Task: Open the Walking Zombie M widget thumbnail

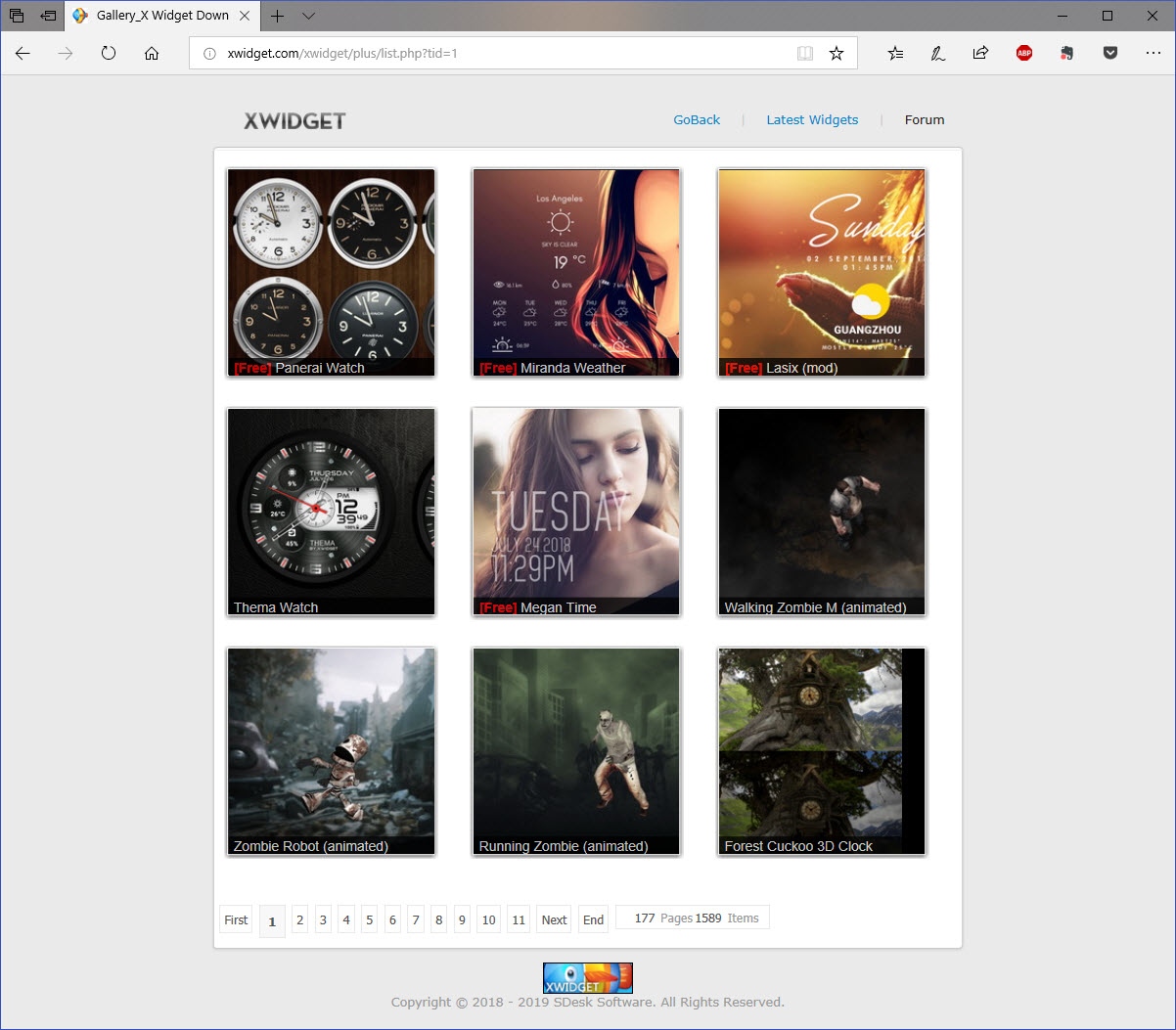Action: tap(822, 512)
